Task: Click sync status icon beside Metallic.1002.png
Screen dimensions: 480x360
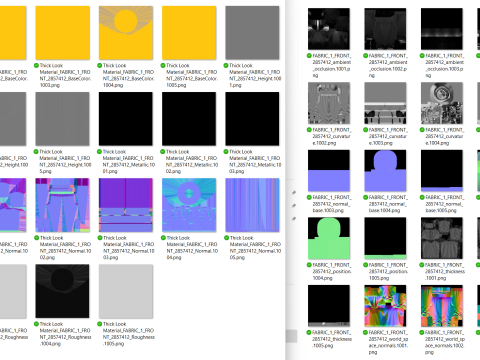Action: pos(163,152)
